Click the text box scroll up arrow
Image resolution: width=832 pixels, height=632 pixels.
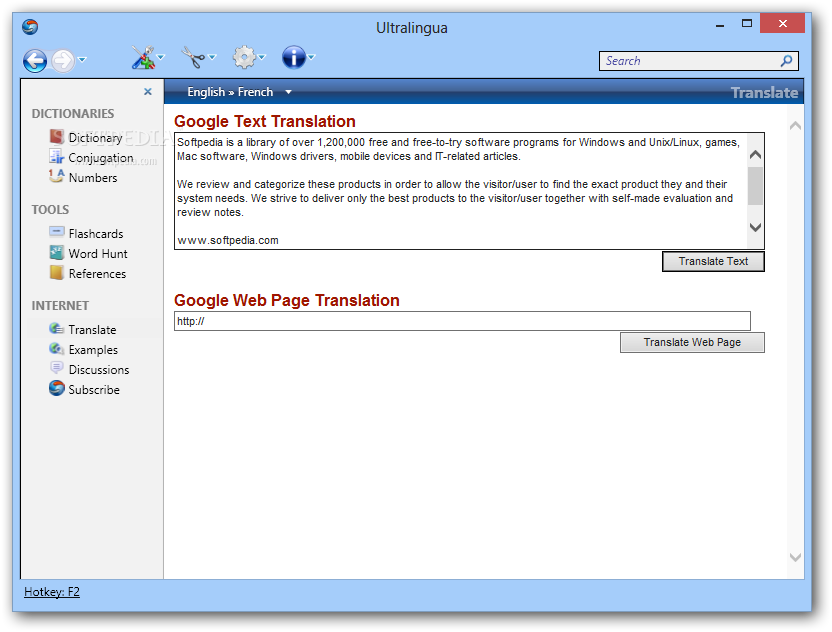[756, 154]
